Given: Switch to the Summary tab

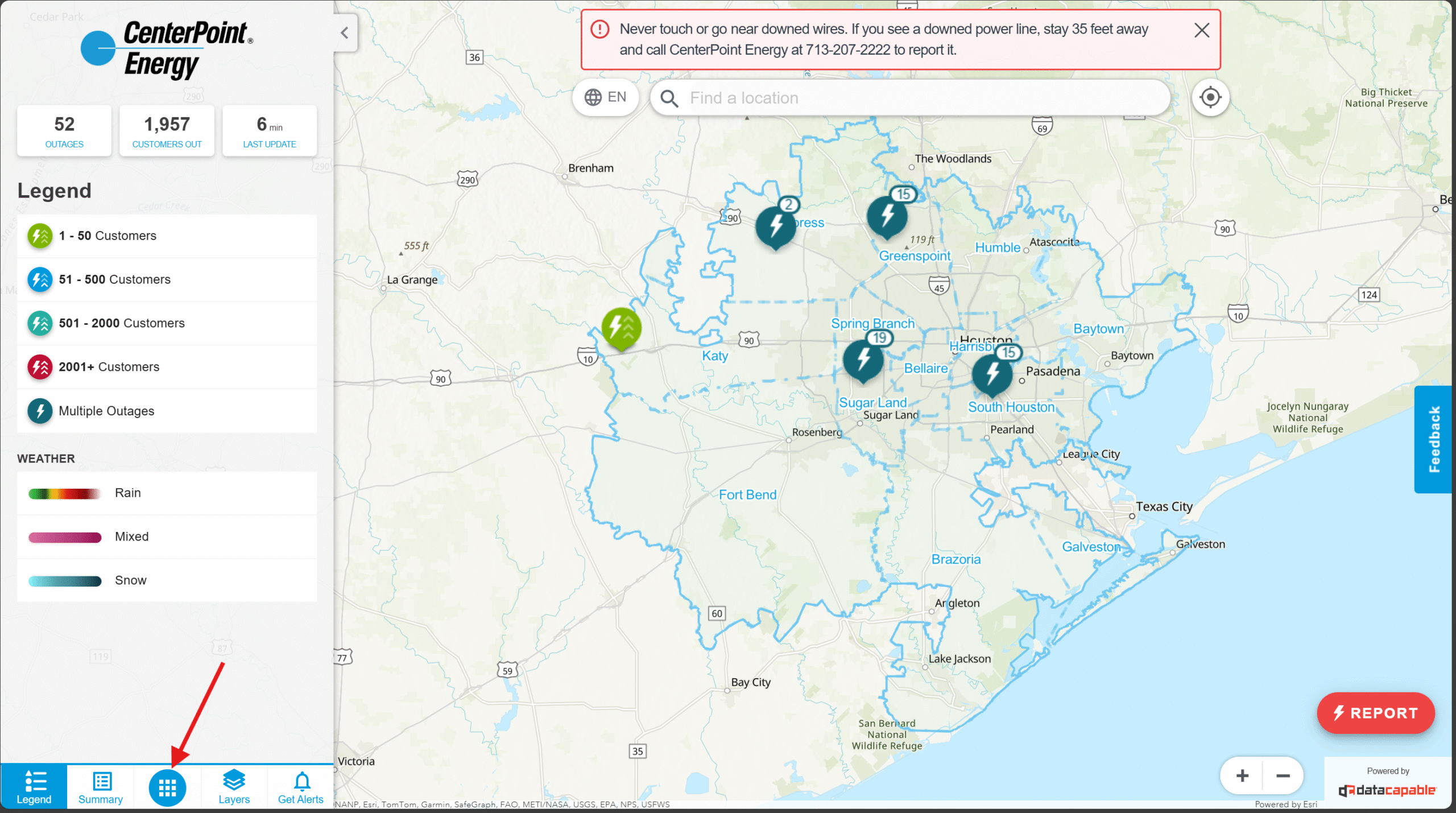Looking at the screenshot, I should point(100,787).
